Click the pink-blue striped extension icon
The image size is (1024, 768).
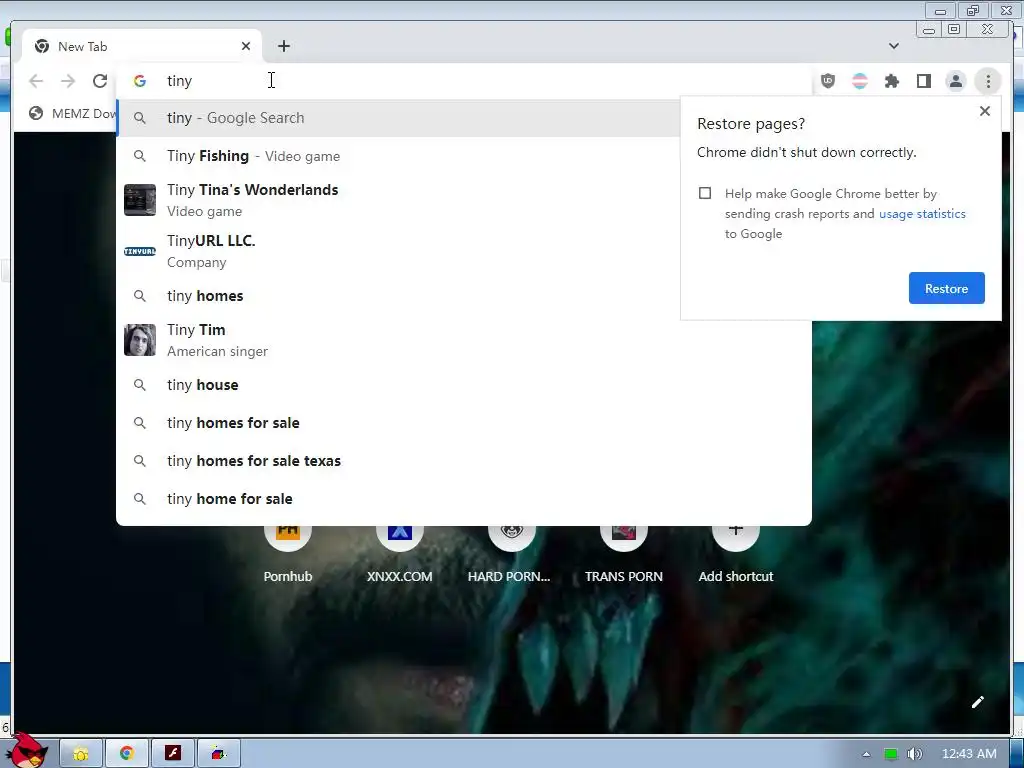[x=860, y=81]
